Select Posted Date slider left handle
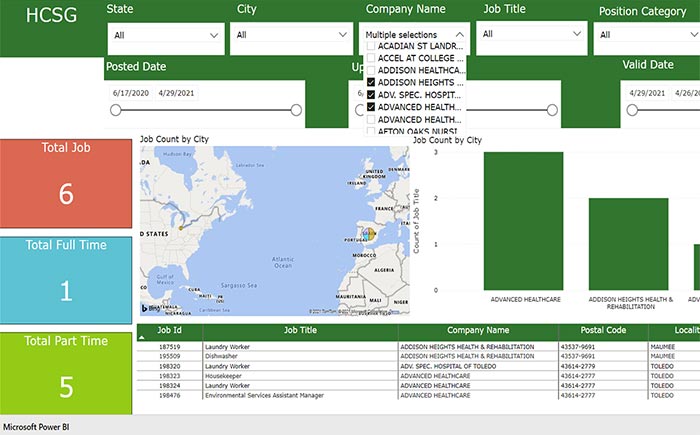 click(x=116, y=110)
